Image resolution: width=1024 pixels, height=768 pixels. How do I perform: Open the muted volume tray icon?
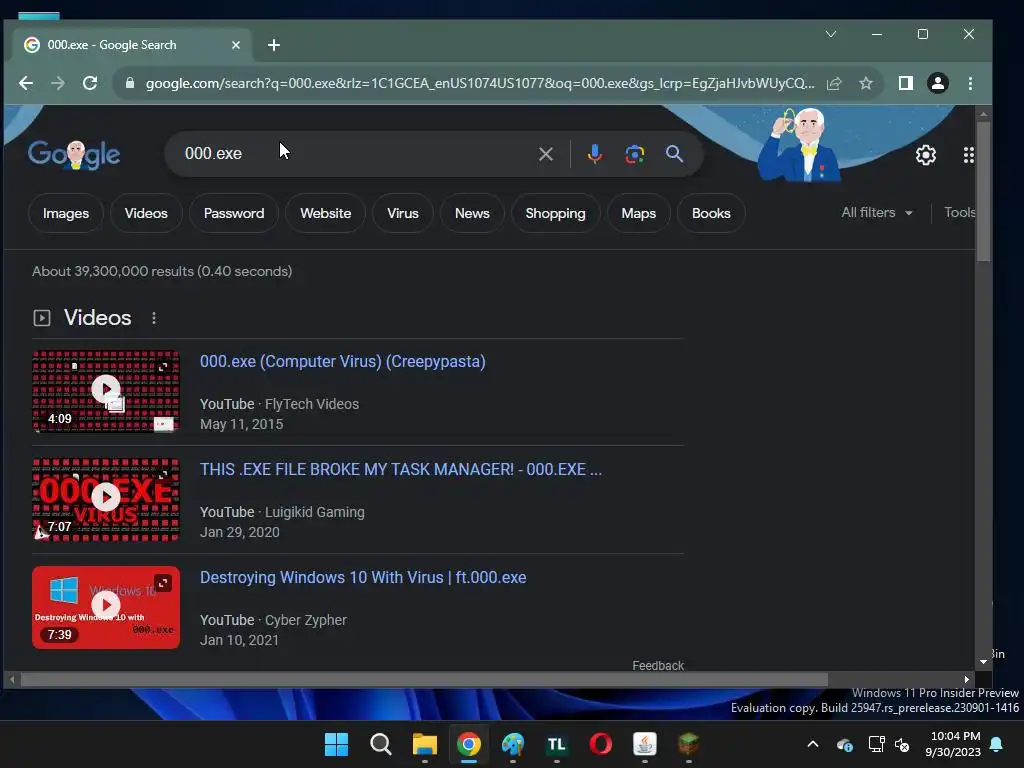903,744
